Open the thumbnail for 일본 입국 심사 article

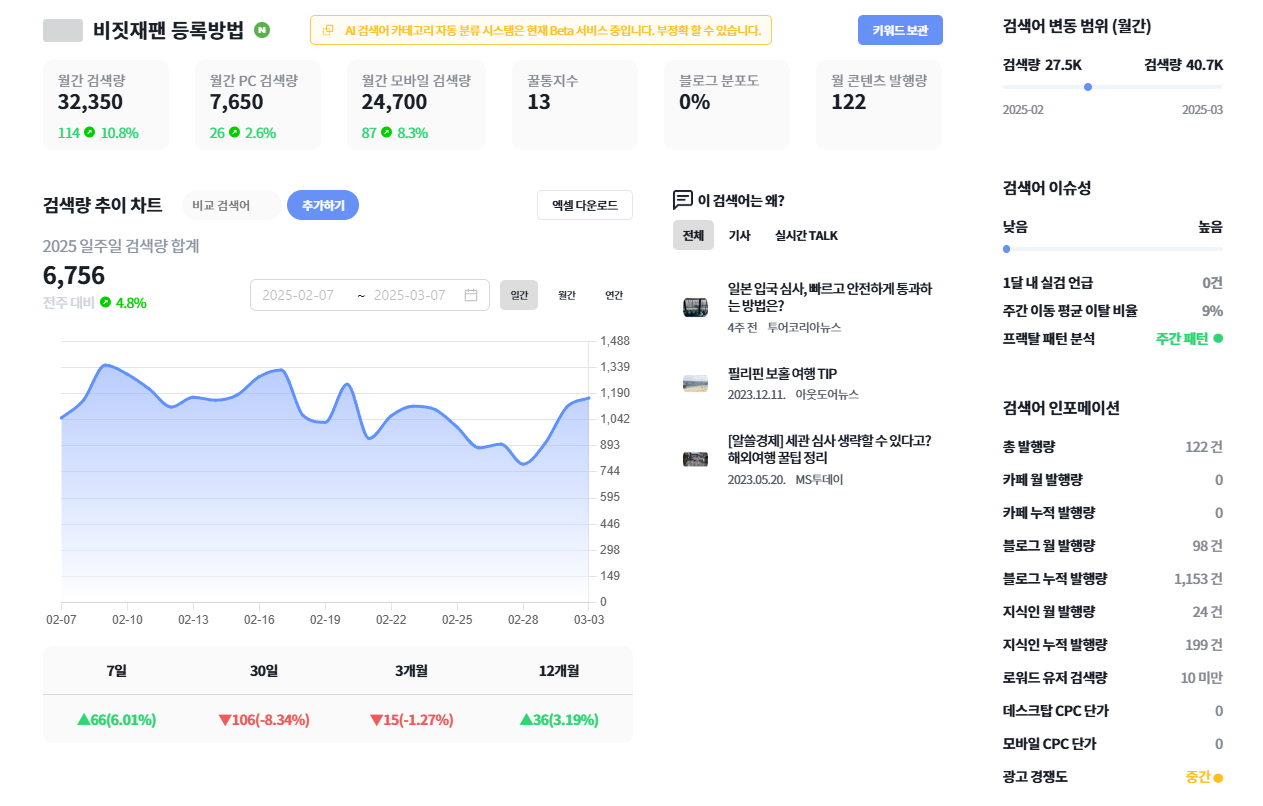click(x=695, y=307)
